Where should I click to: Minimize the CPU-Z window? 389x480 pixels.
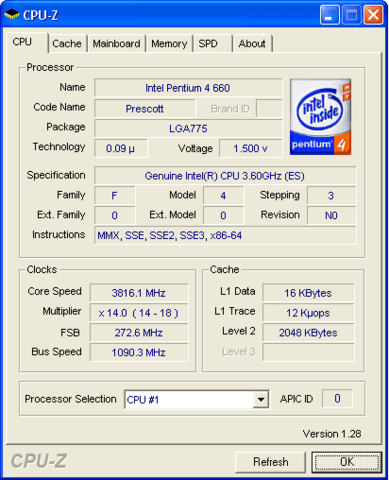pyautogui.click(x=330, y=15)
